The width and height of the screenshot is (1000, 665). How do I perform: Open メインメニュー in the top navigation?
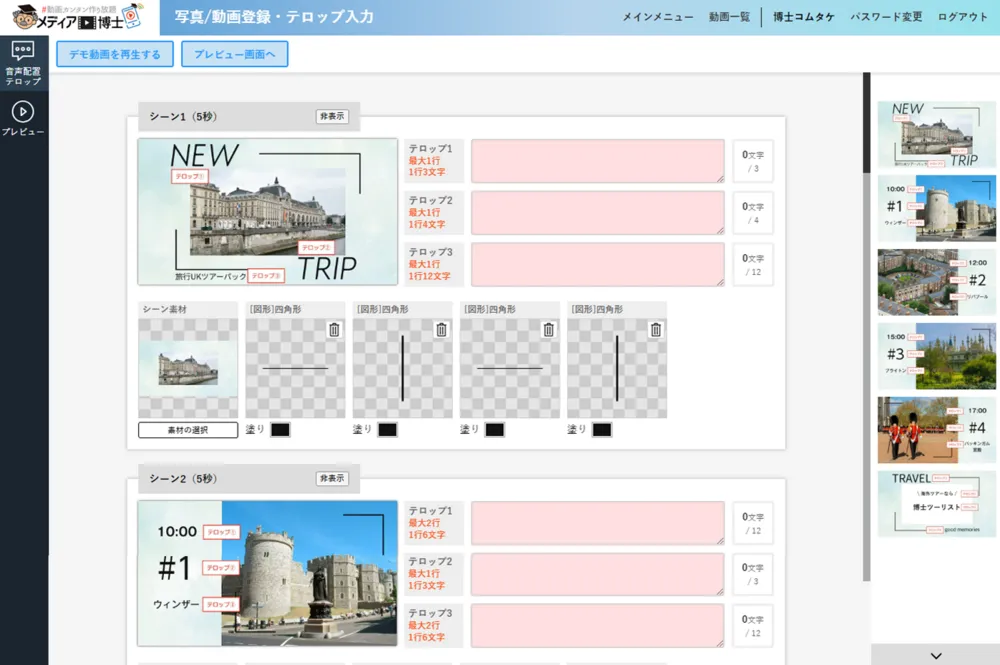658,17
